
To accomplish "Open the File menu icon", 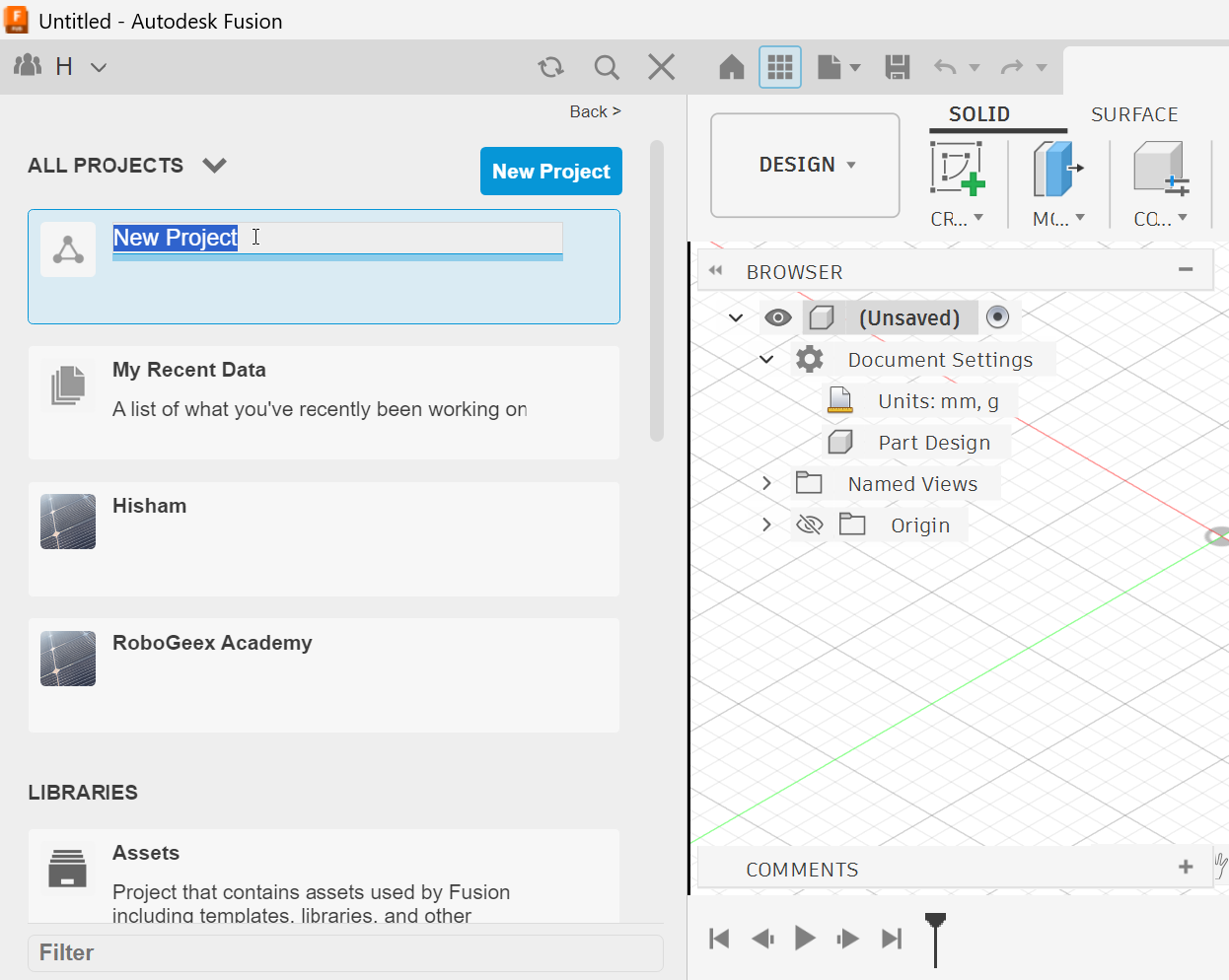I will (x=830, y=67).
